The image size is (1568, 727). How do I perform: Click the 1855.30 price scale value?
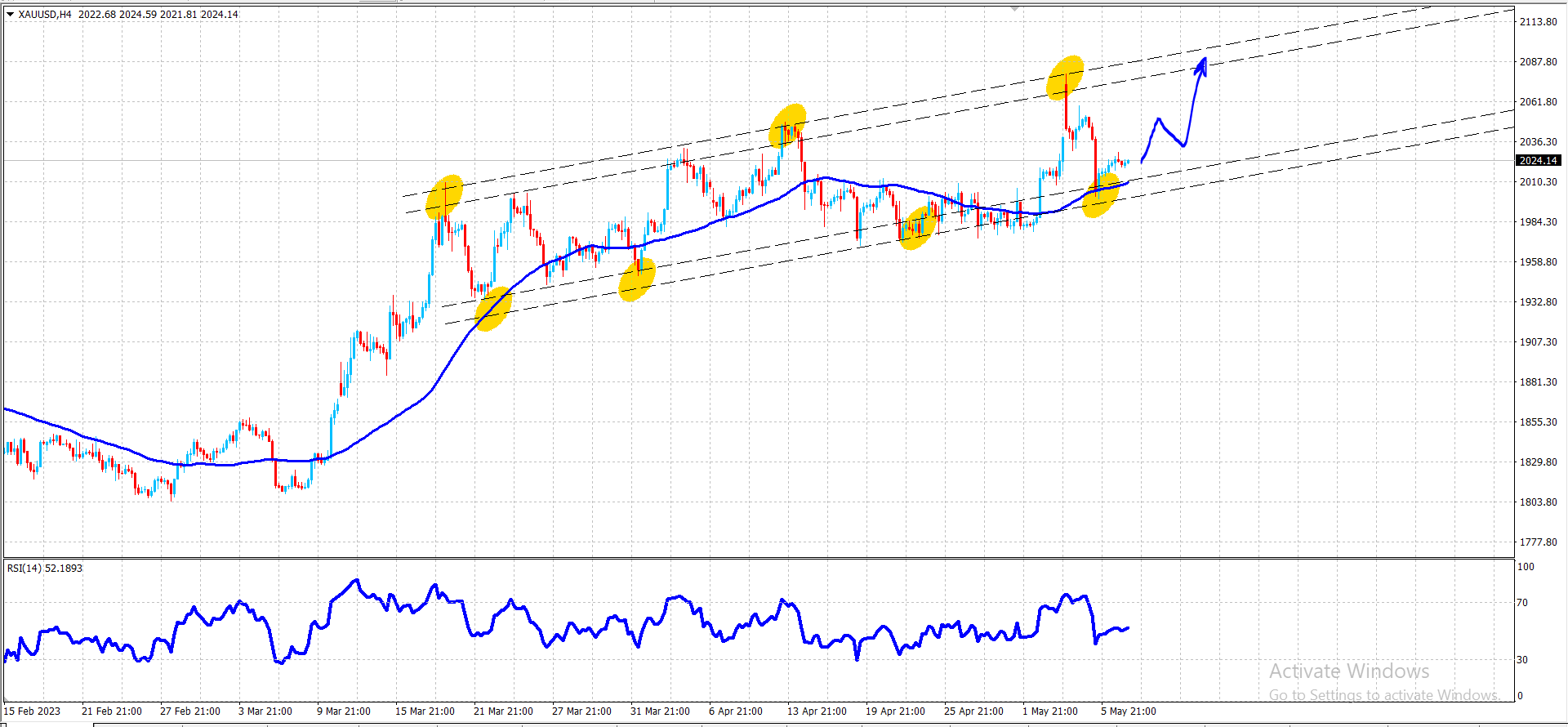[x=1539, y=422]
